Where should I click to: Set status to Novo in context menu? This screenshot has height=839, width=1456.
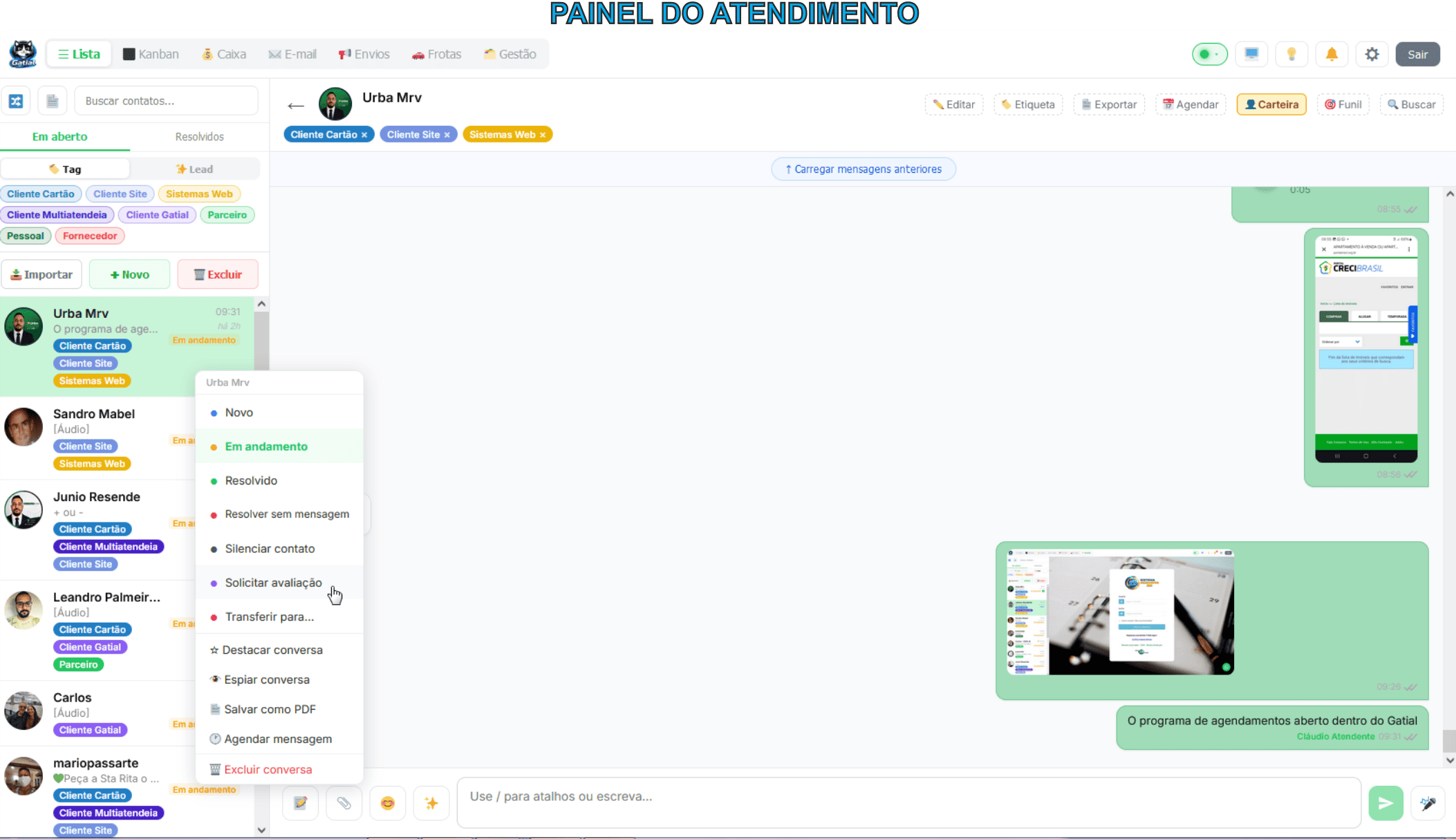(x=279, y=413)
